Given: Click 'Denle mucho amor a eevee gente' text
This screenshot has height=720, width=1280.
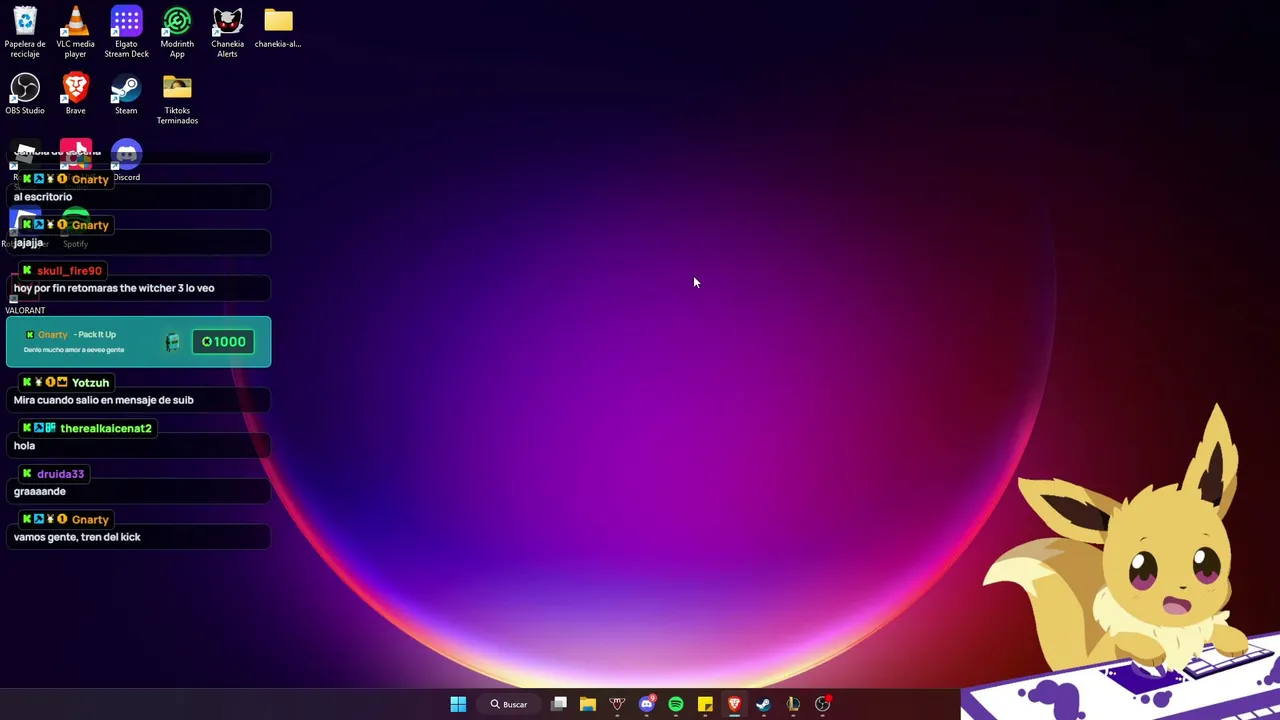Looking at the screenshot, I should [74, 350].
